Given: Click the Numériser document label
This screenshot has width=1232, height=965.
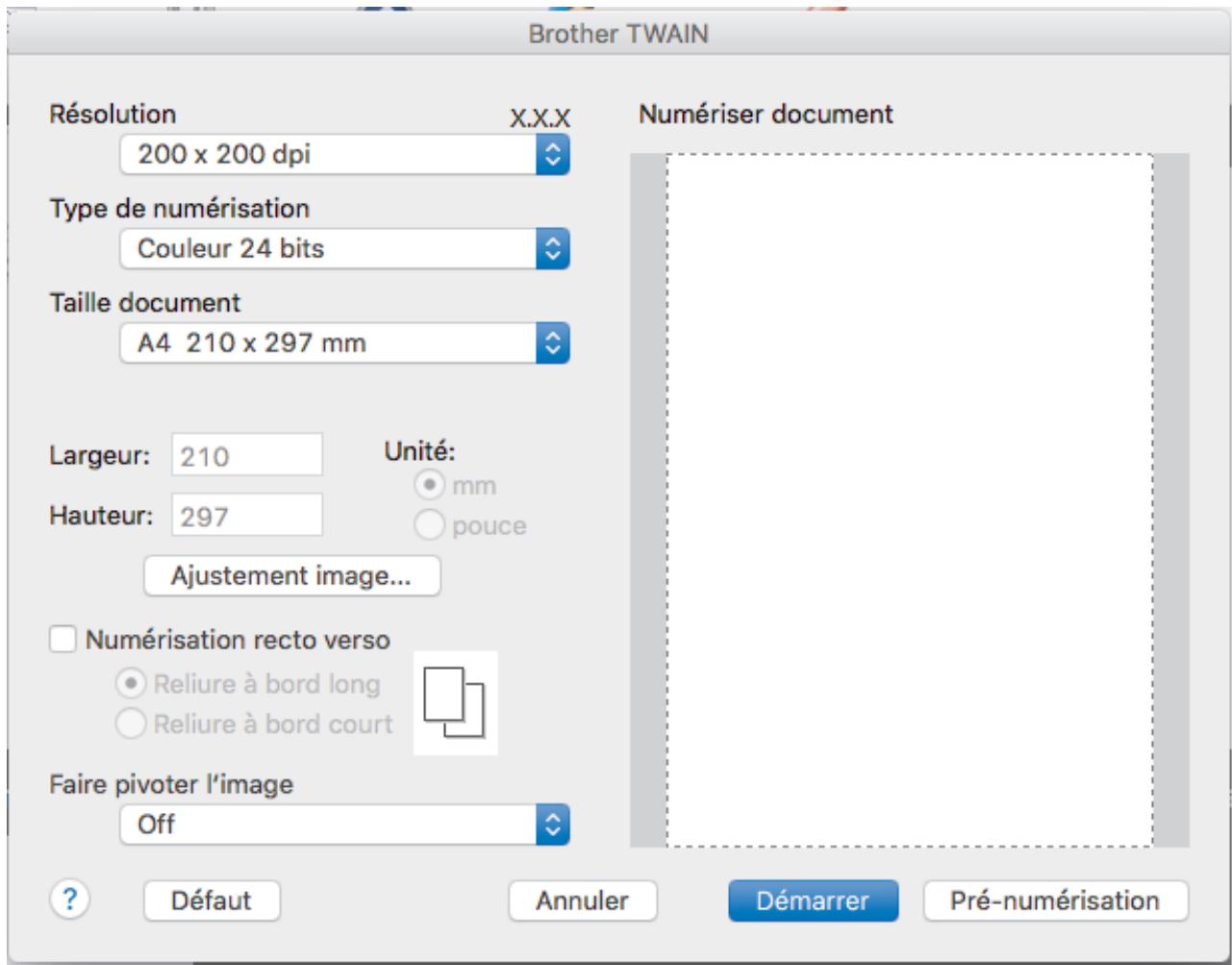Looking at the screenshot, I should click(765, 114).
